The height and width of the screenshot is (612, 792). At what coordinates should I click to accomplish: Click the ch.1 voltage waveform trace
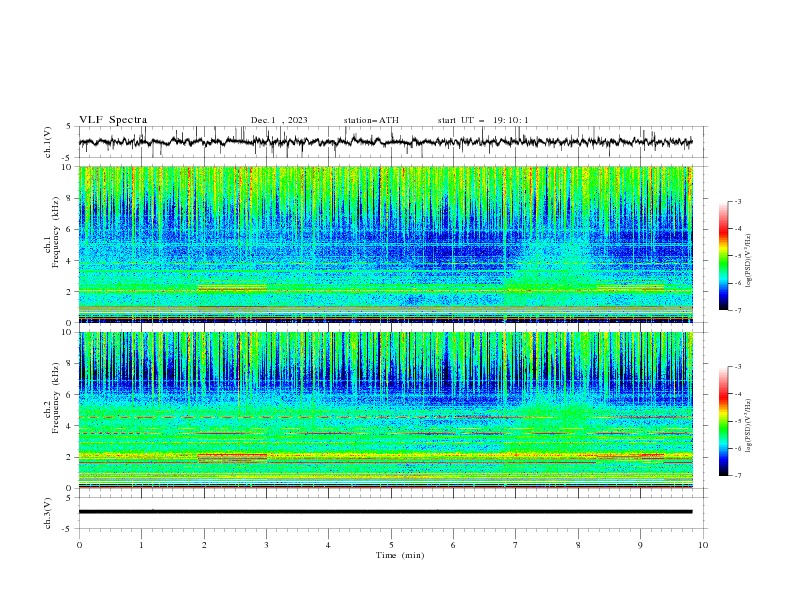[385, 142]
